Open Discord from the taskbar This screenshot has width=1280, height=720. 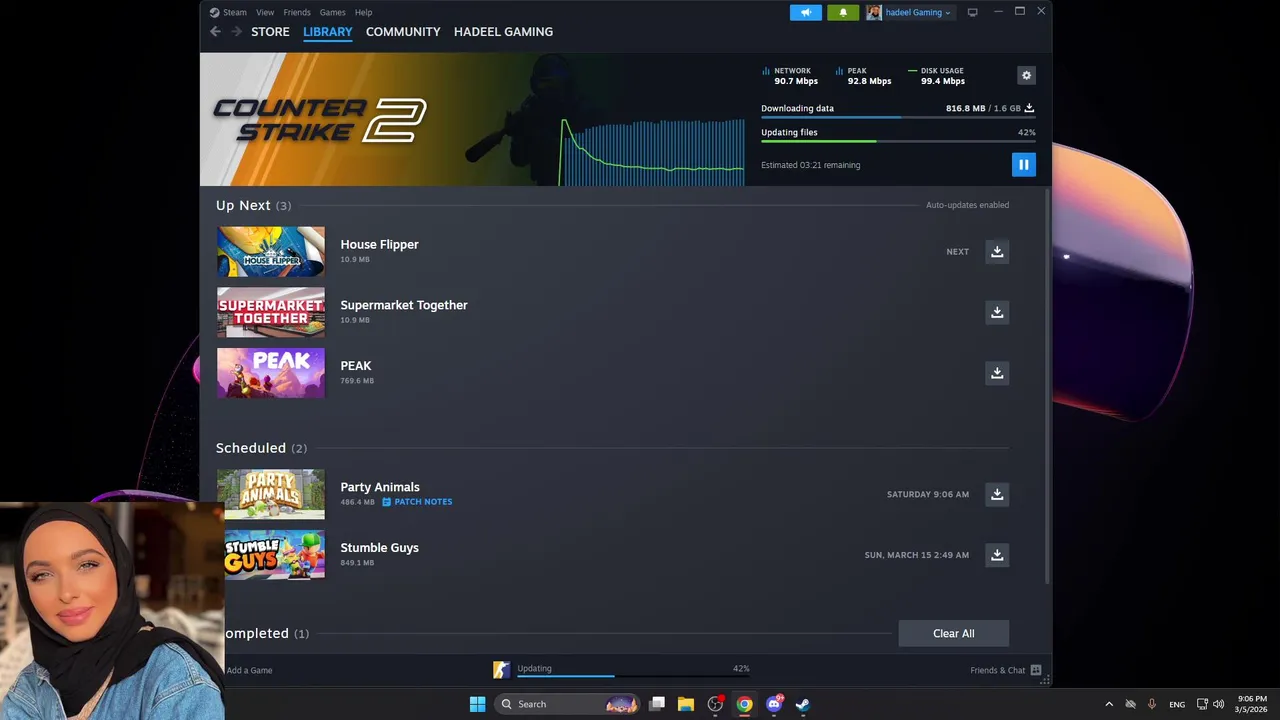click(x=773, y=704)
